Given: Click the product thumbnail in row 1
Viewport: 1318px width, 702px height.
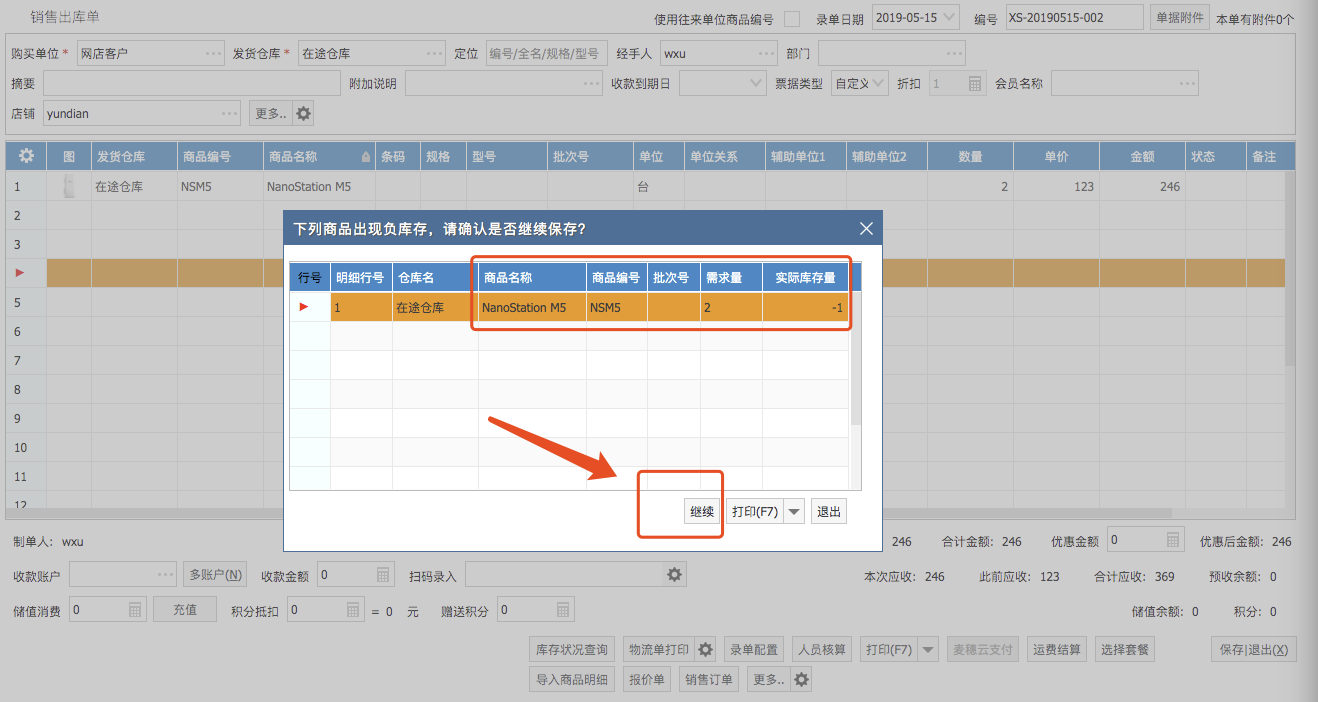Looking at the screenshot, I should (x=69, y=186).
